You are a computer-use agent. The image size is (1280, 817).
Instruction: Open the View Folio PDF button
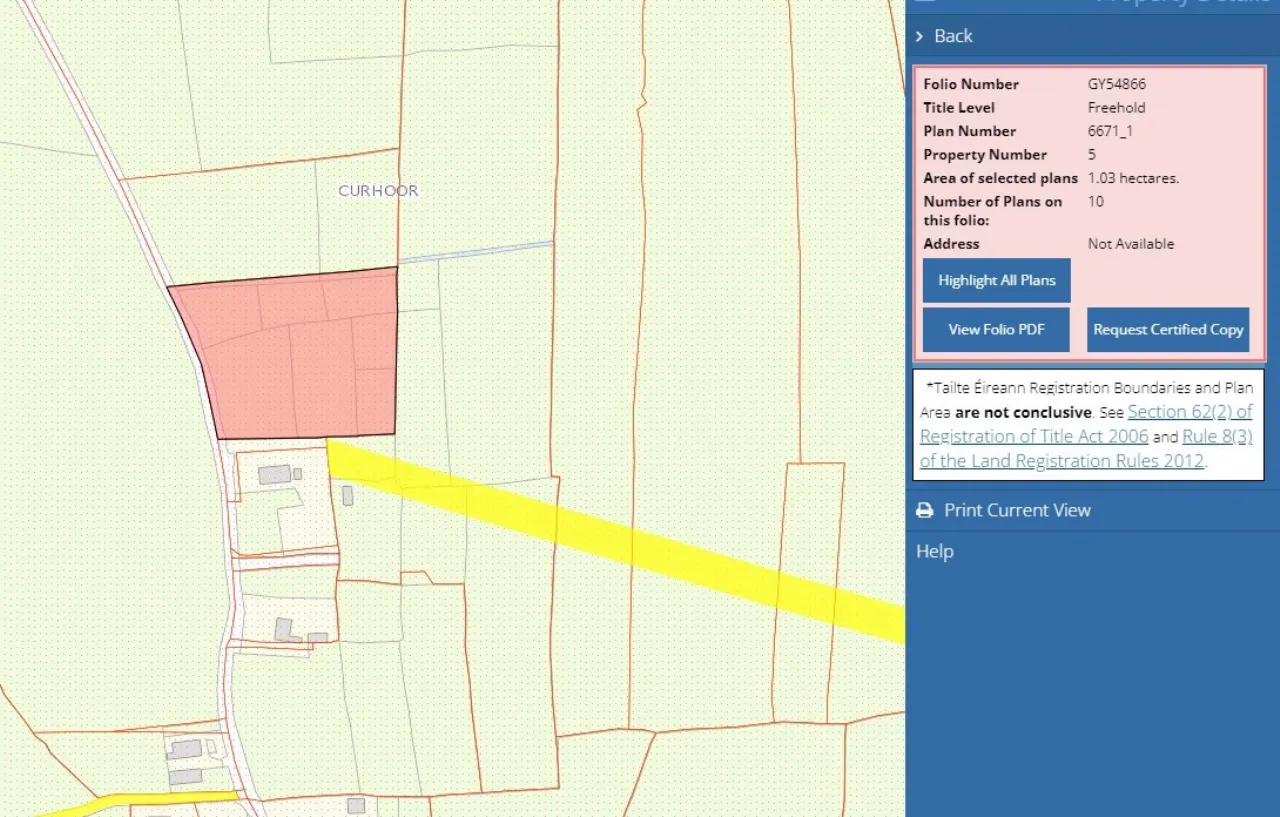pos(996,329)
